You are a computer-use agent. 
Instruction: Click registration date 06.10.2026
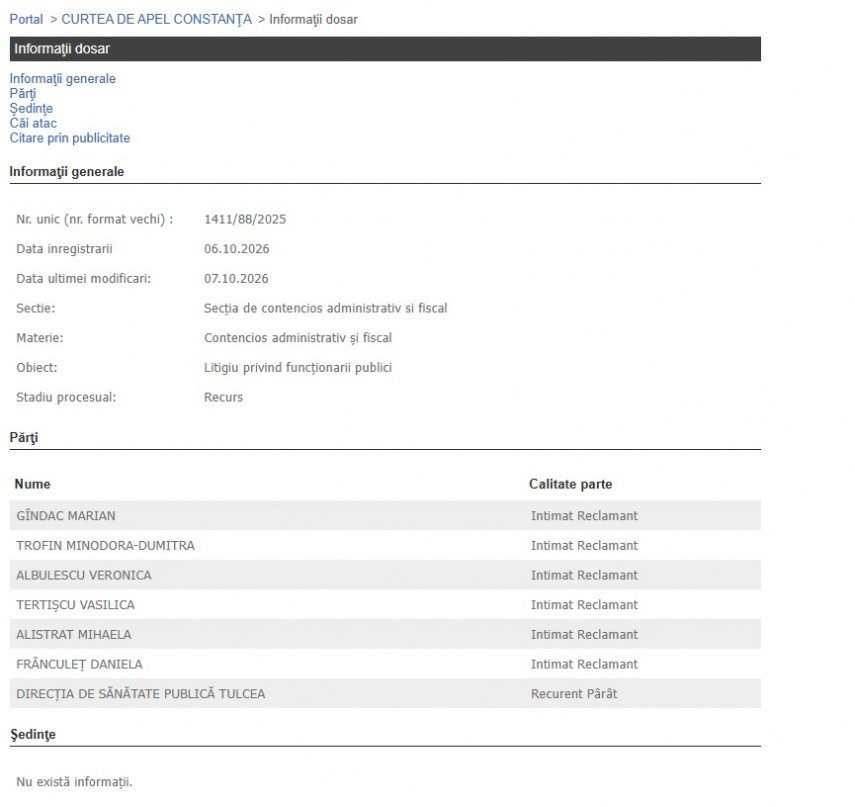[x=237, y=249]
